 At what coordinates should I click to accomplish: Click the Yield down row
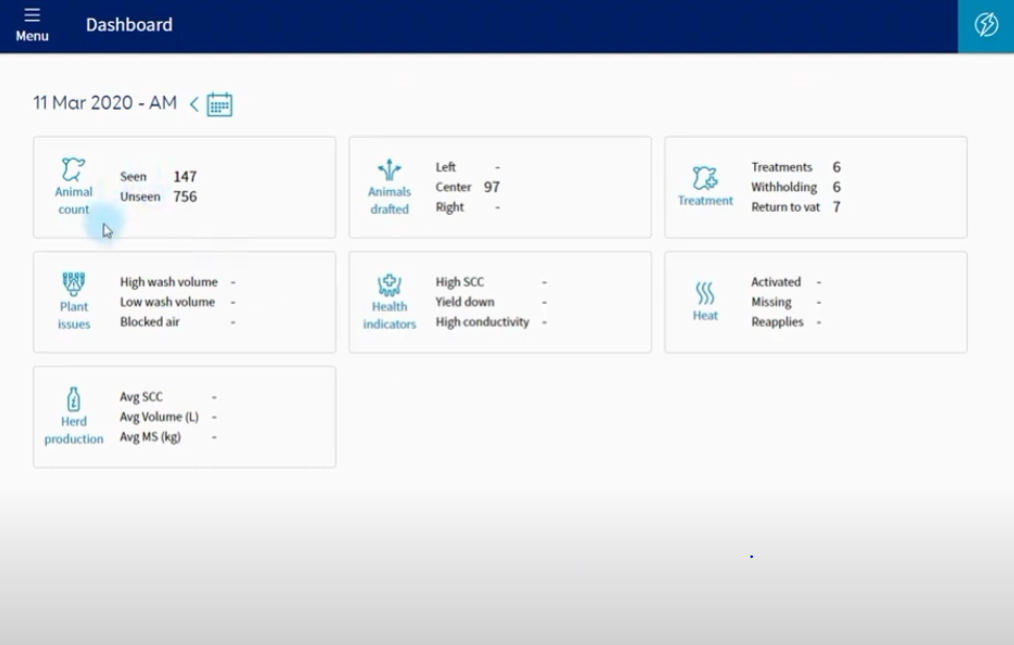click(x=491, y=302)
